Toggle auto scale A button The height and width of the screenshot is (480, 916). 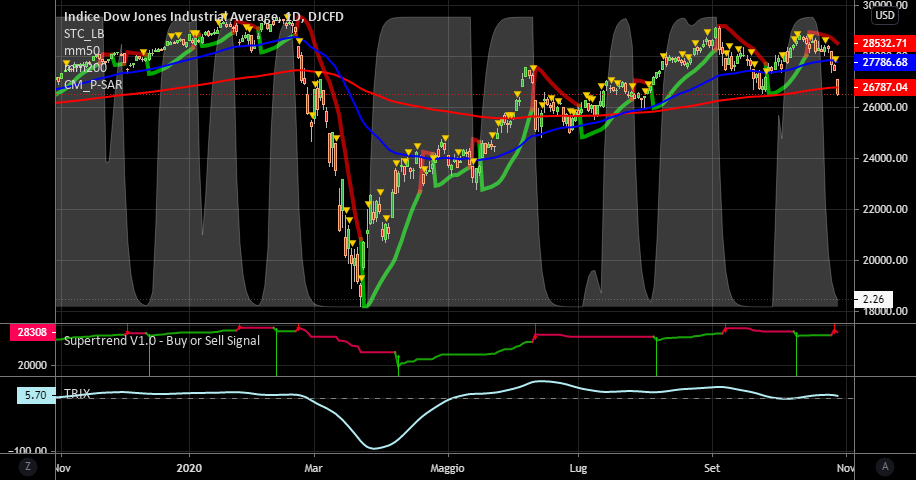click(x=885, y=466)
